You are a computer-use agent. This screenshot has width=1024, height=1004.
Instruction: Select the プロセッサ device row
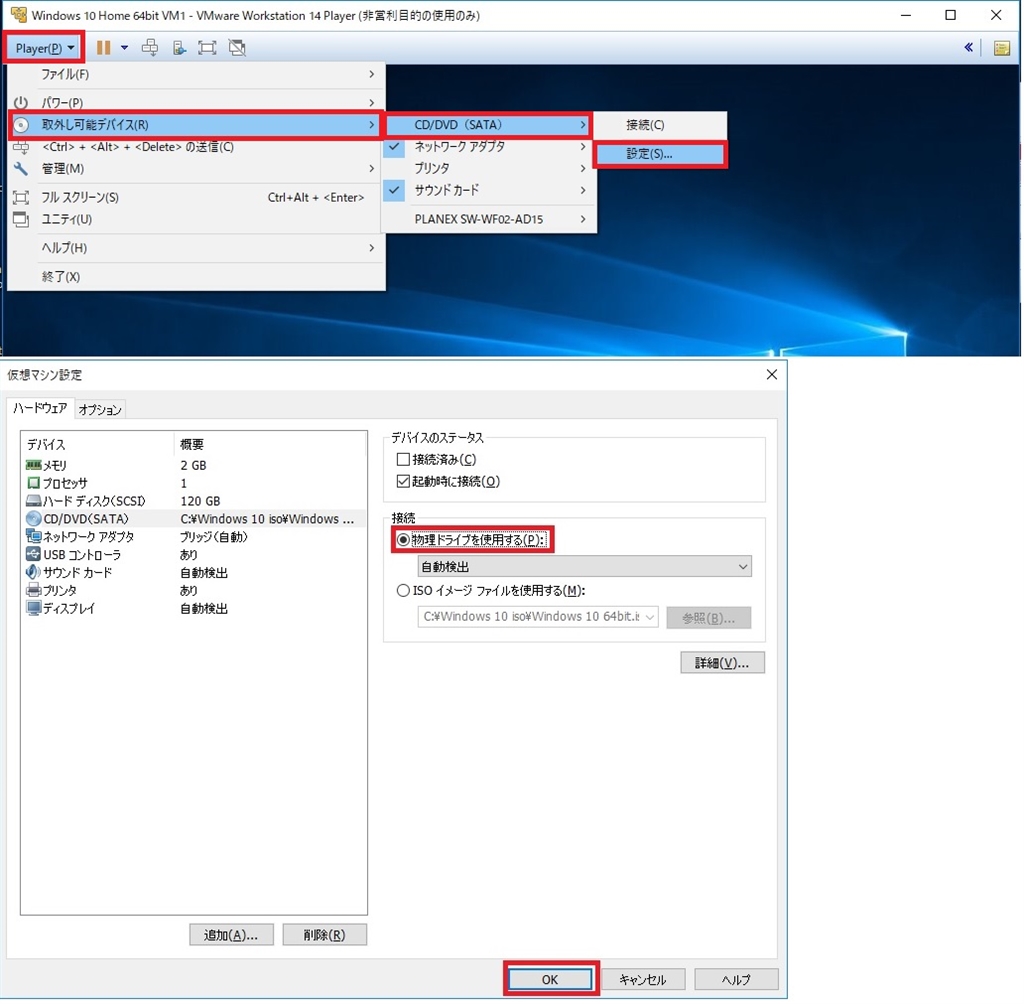193,483
